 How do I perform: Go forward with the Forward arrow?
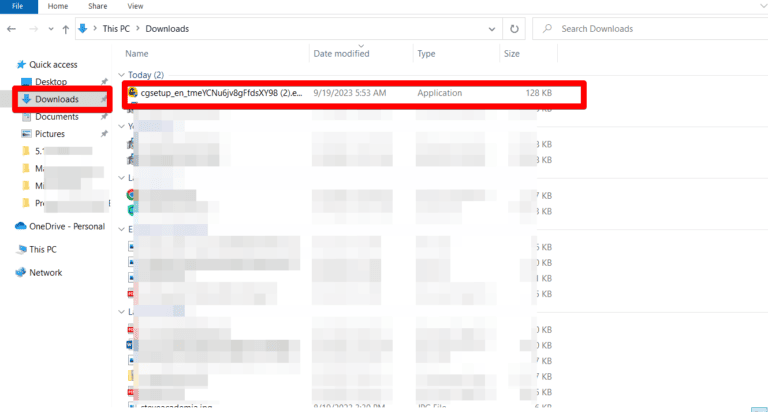coord(33,29)
